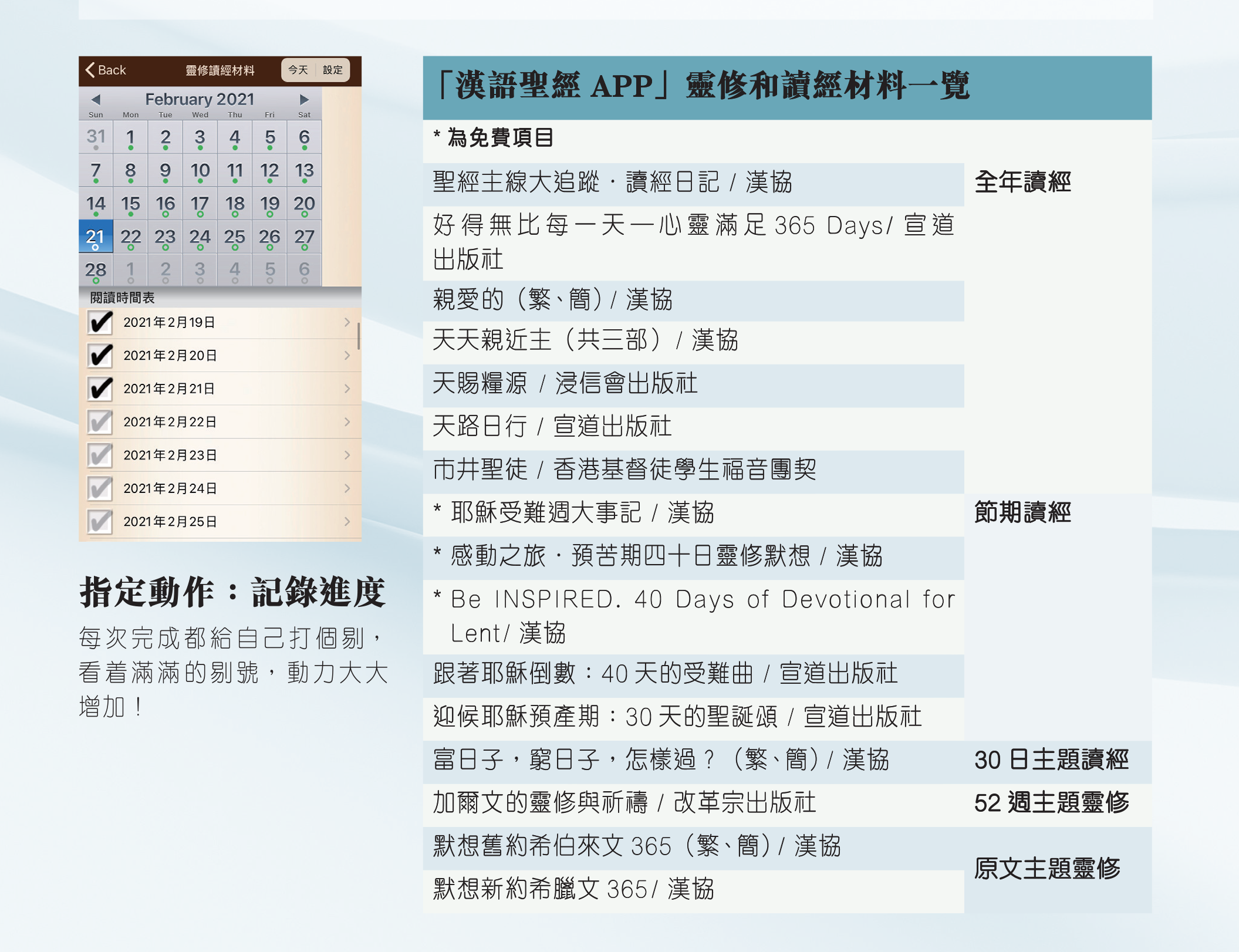Click 天路日行 / 宣道出版社 row
The width and height of the screenshot is (1239, 952).
(x=693, y=428)
